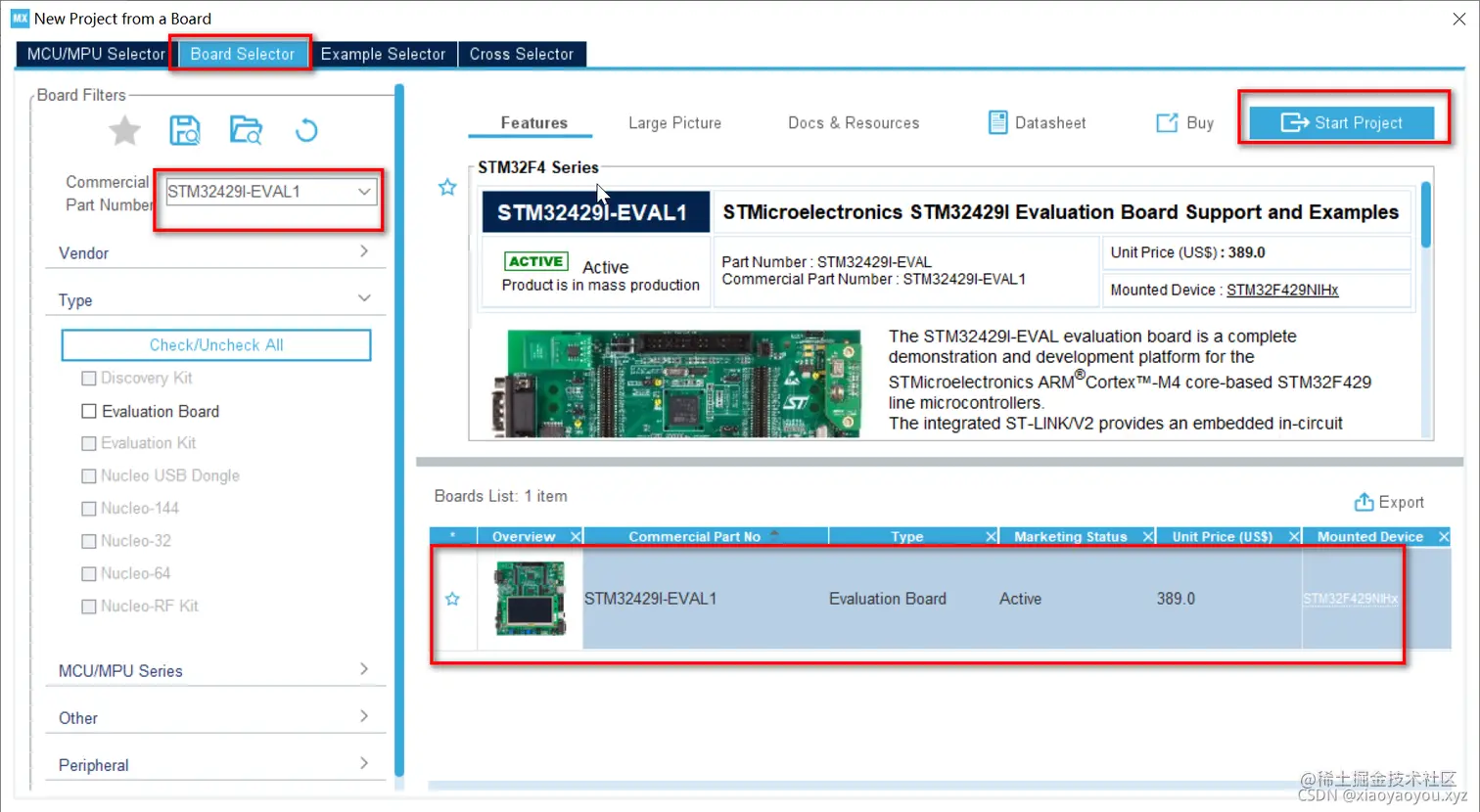The image size is (1480, 812).
Task: Click the Marketing Status column header
Action: [1071, 536]
